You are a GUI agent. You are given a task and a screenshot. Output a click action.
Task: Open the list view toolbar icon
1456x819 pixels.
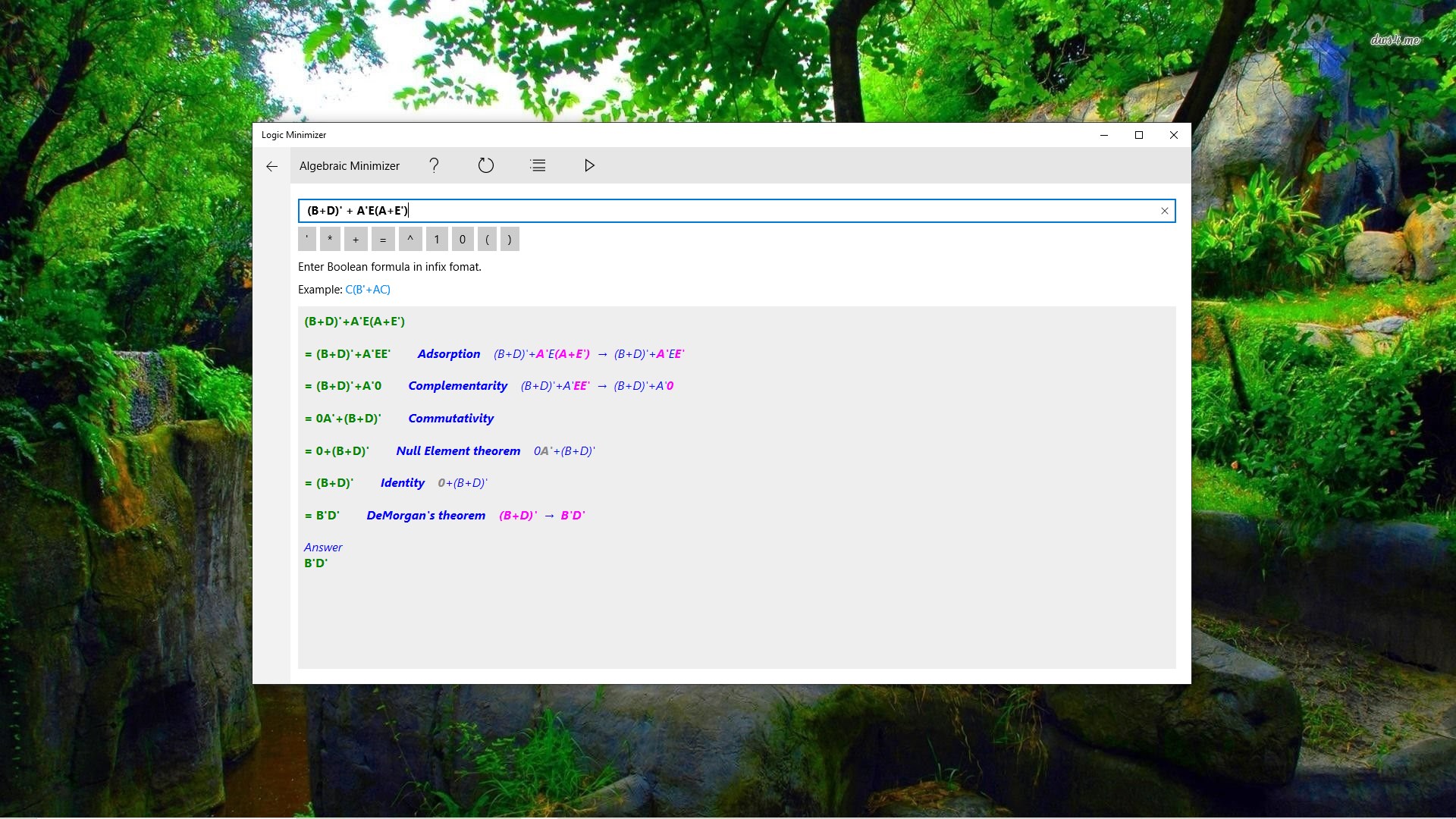coord(538,165)
